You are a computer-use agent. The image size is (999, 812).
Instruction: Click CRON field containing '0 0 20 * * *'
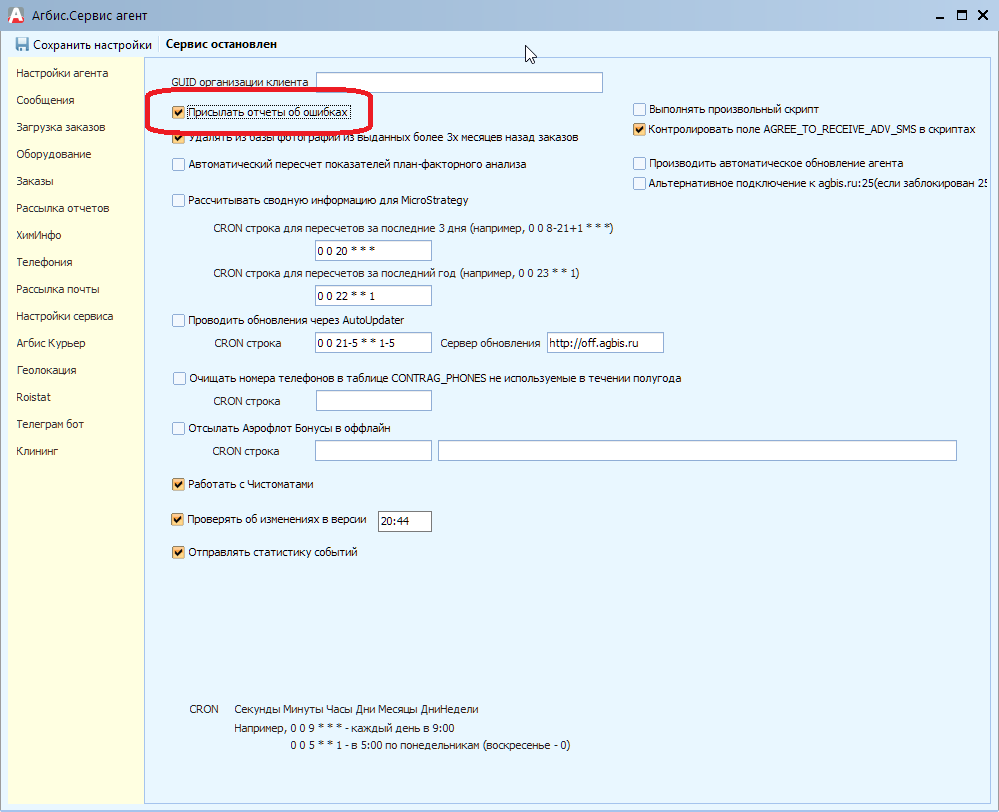[373, 250]
